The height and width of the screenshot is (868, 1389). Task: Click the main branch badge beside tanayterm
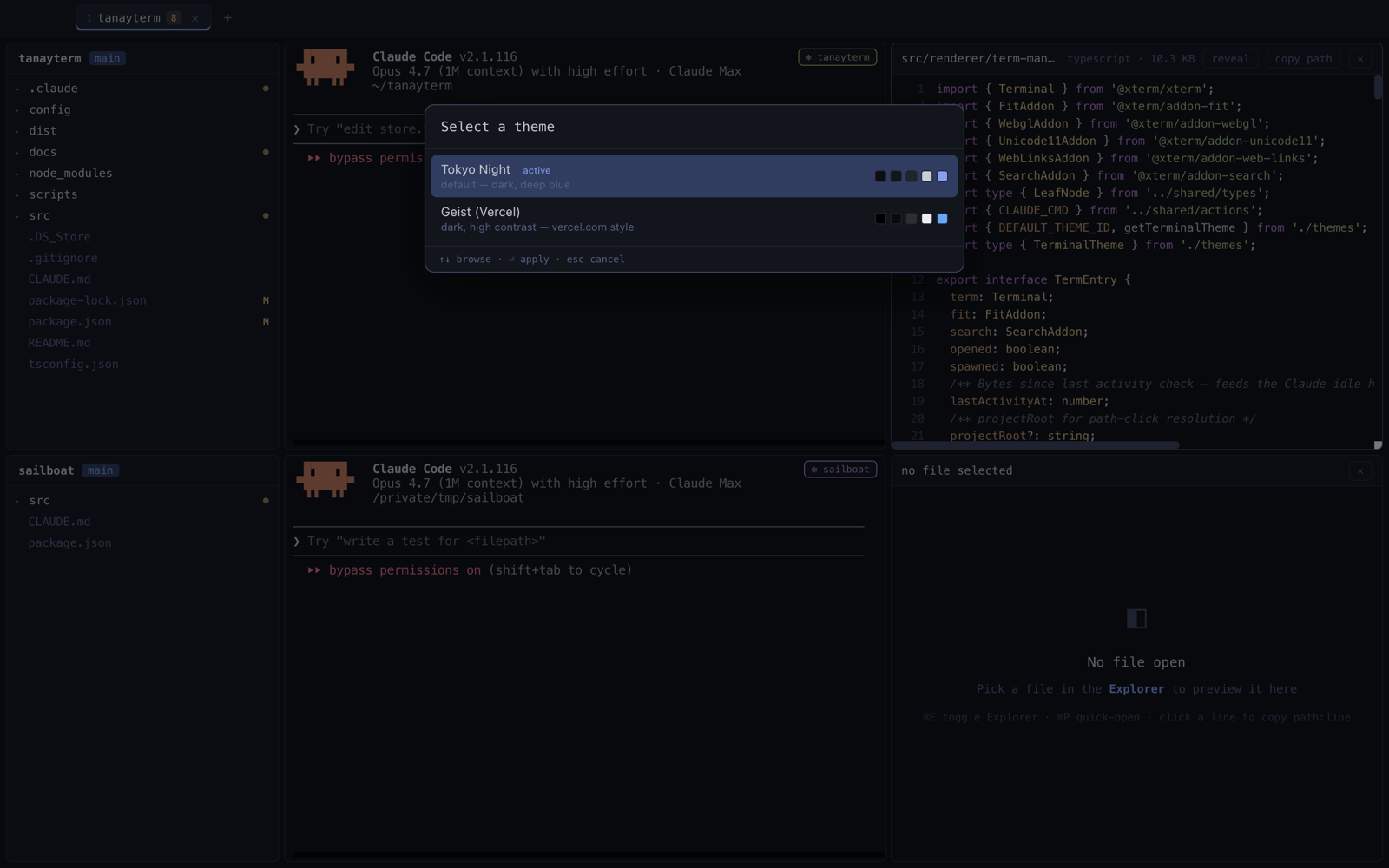point(108,58)
